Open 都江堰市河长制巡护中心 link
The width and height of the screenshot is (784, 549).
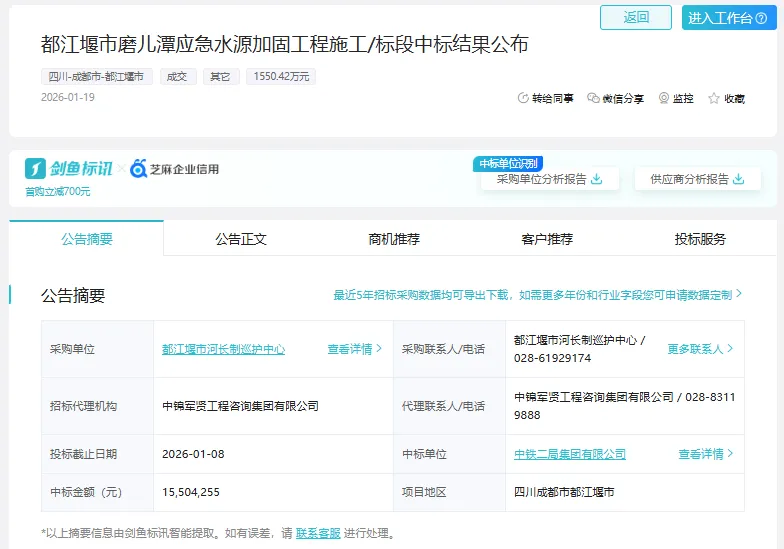click(x=223, y=349)
